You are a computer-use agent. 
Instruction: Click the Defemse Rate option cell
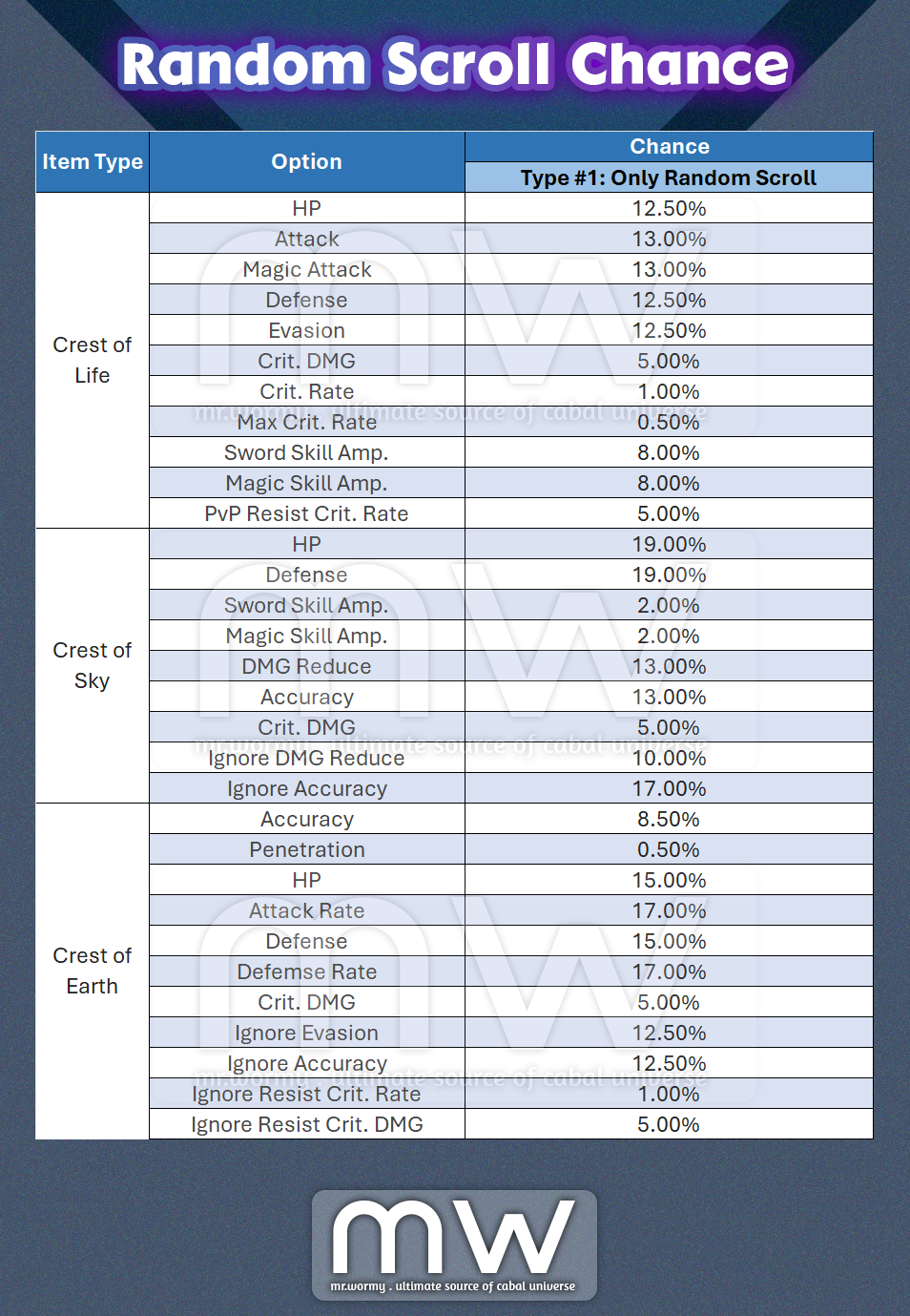point(306,971)
